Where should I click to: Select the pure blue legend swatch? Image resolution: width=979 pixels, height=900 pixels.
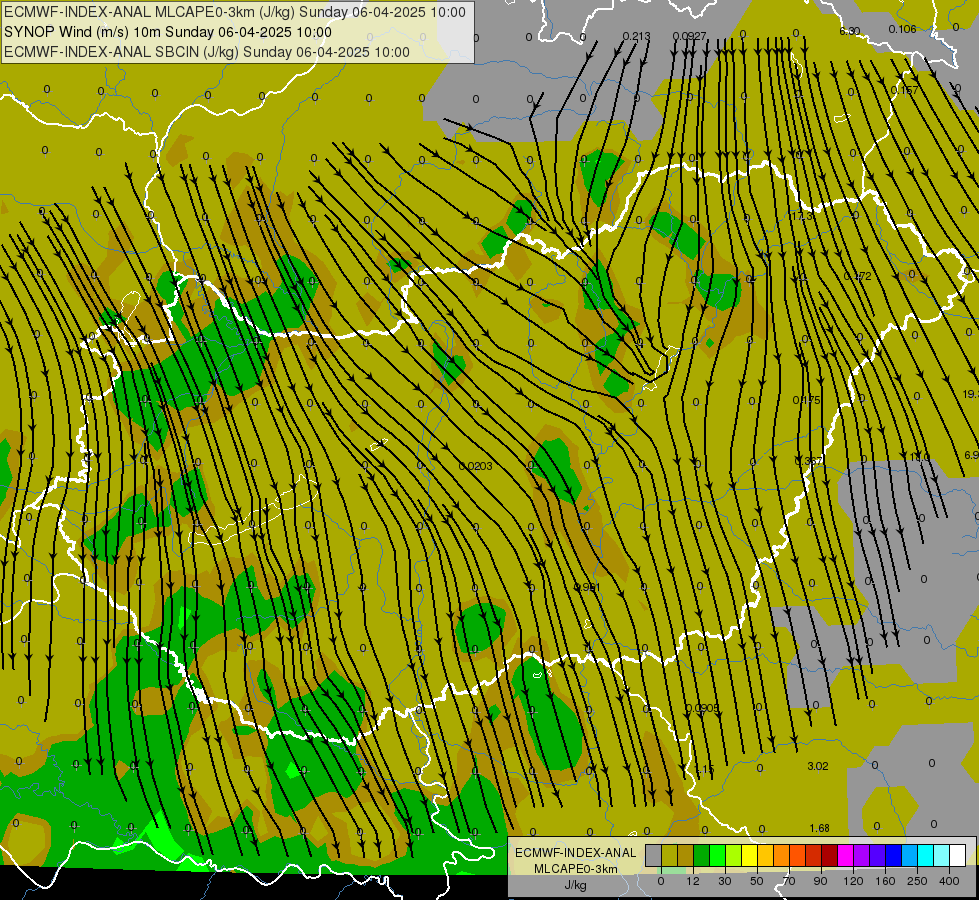pos(894,855)
